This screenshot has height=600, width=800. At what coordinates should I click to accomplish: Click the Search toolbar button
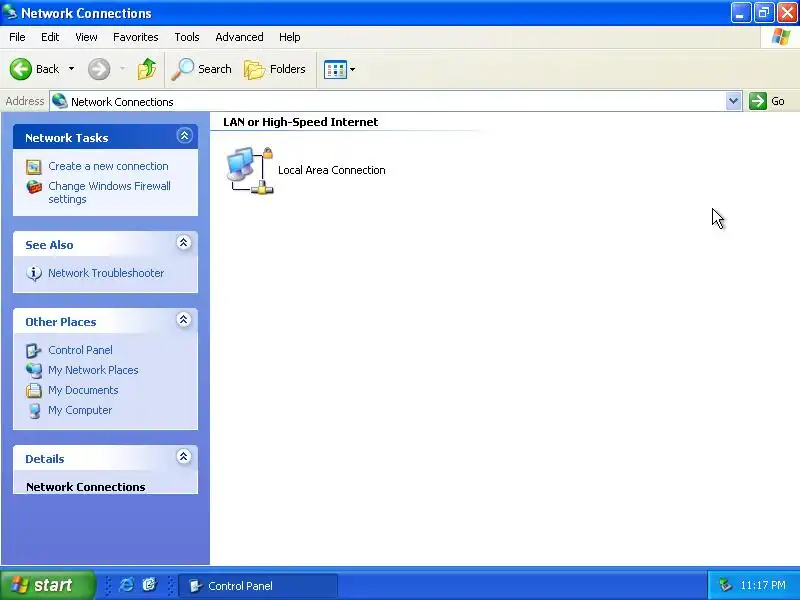202,69
